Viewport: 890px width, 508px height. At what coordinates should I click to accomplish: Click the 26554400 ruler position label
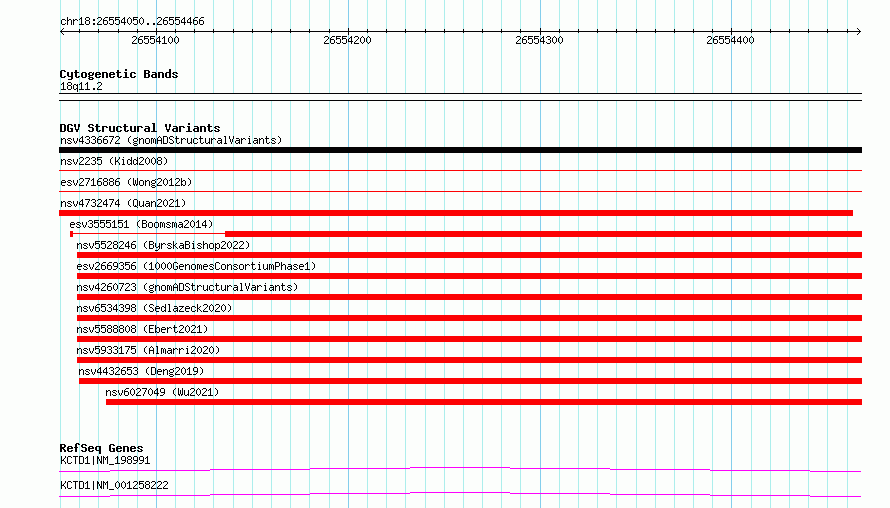pos(730,40)
